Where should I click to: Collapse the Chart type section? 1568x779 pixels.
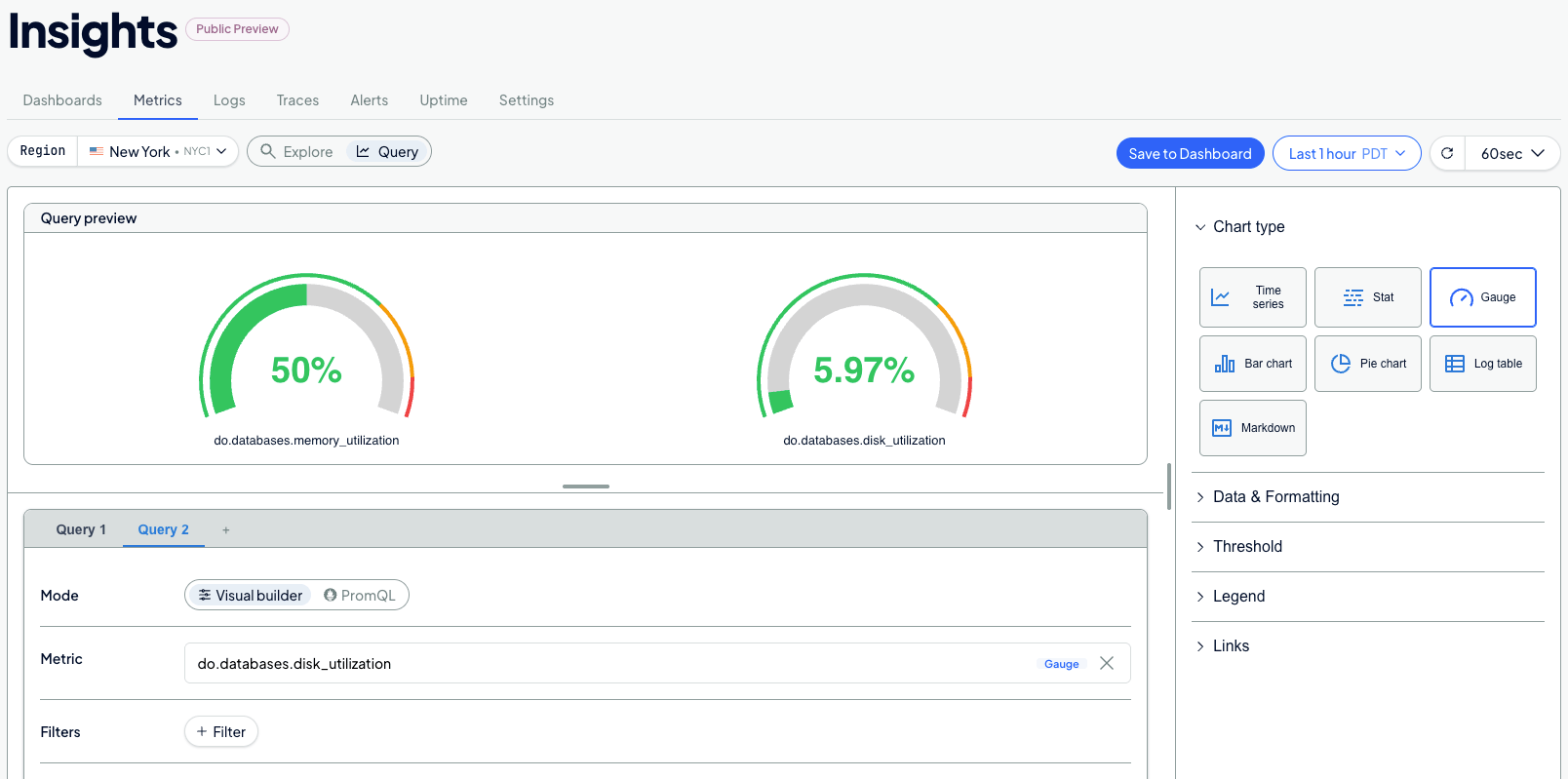[1239, 227]
